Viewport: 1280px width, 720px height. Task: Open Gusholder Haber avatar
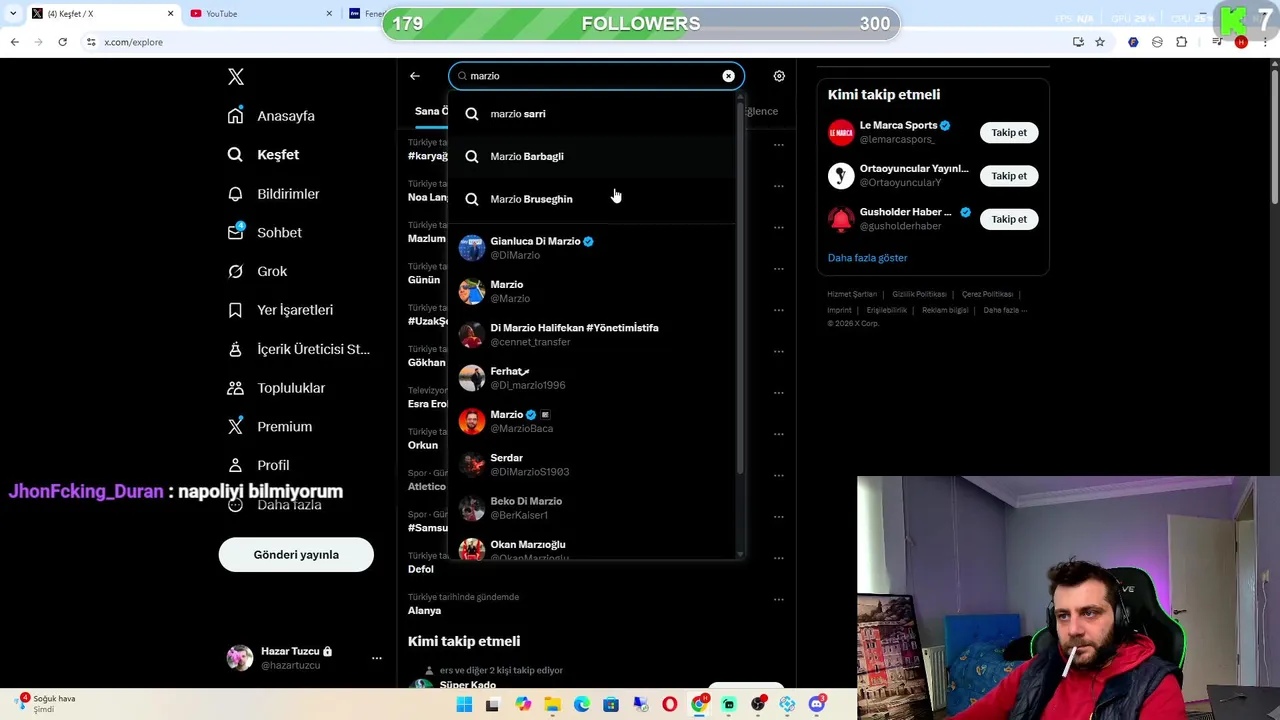(841, 219)
